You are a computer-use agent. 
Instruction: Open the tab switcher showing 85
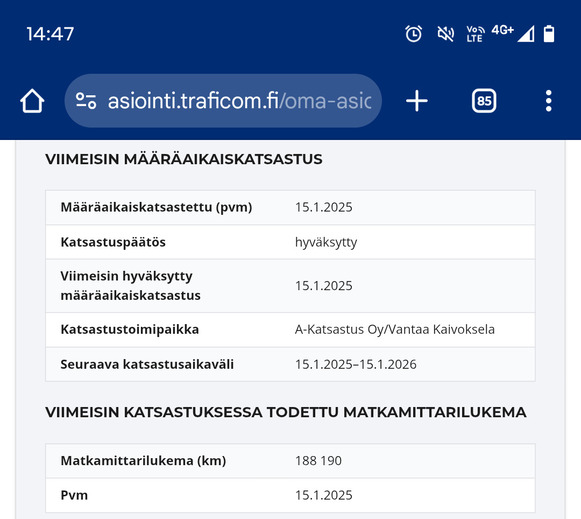(484, 101)
